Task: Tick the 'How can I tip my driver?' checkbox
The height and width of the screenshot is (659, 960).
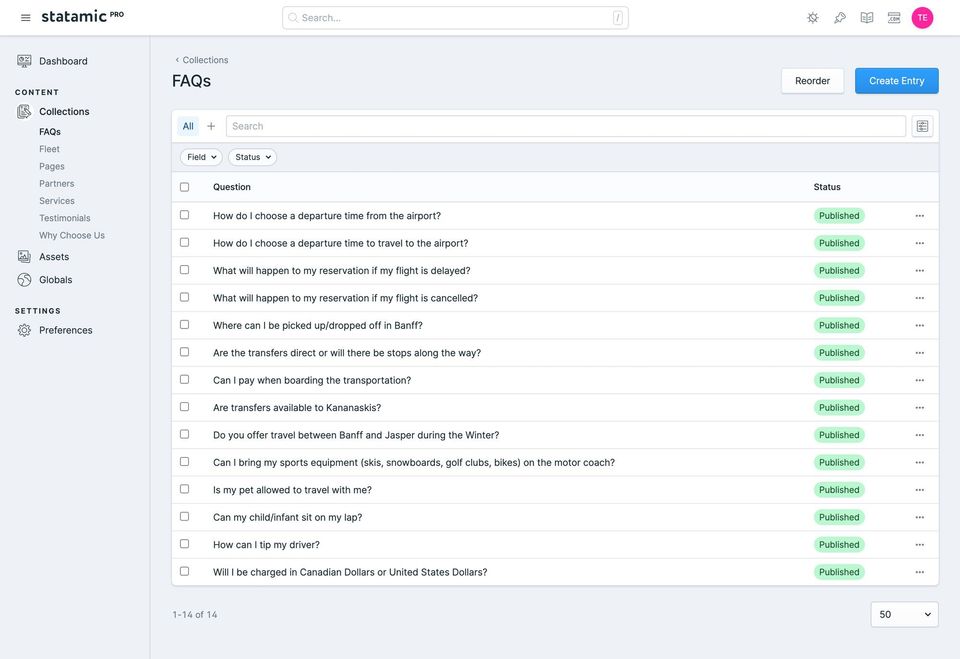Action: [x=184, y=544]
